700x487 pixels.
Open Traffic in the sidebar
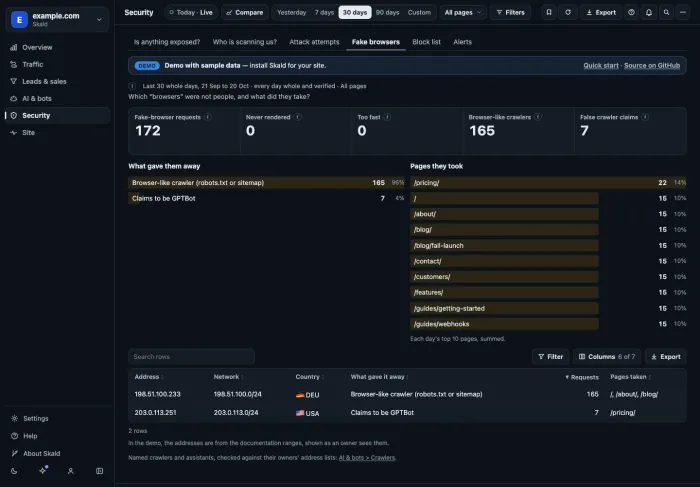tap(57, 64)
